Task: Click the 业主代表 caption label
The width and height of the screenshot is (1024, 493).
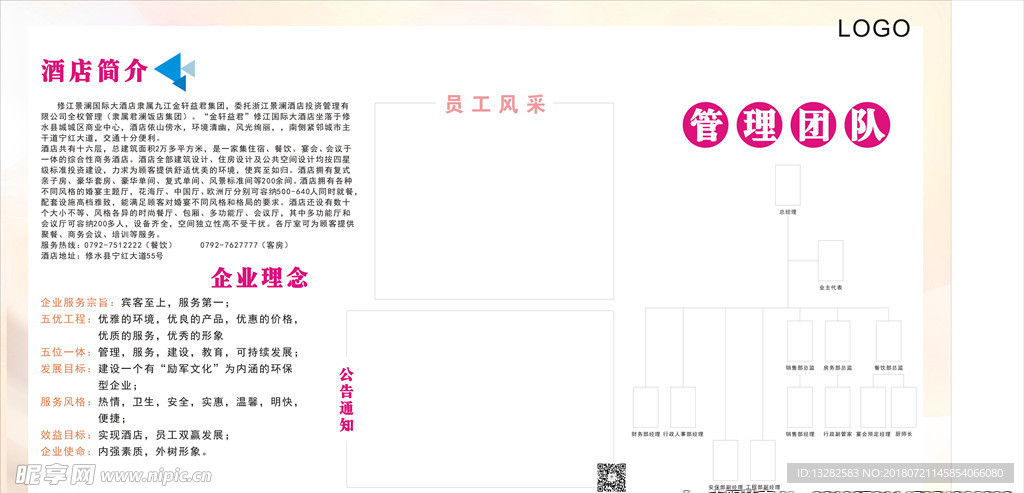Action: click(x=831, y=287)
